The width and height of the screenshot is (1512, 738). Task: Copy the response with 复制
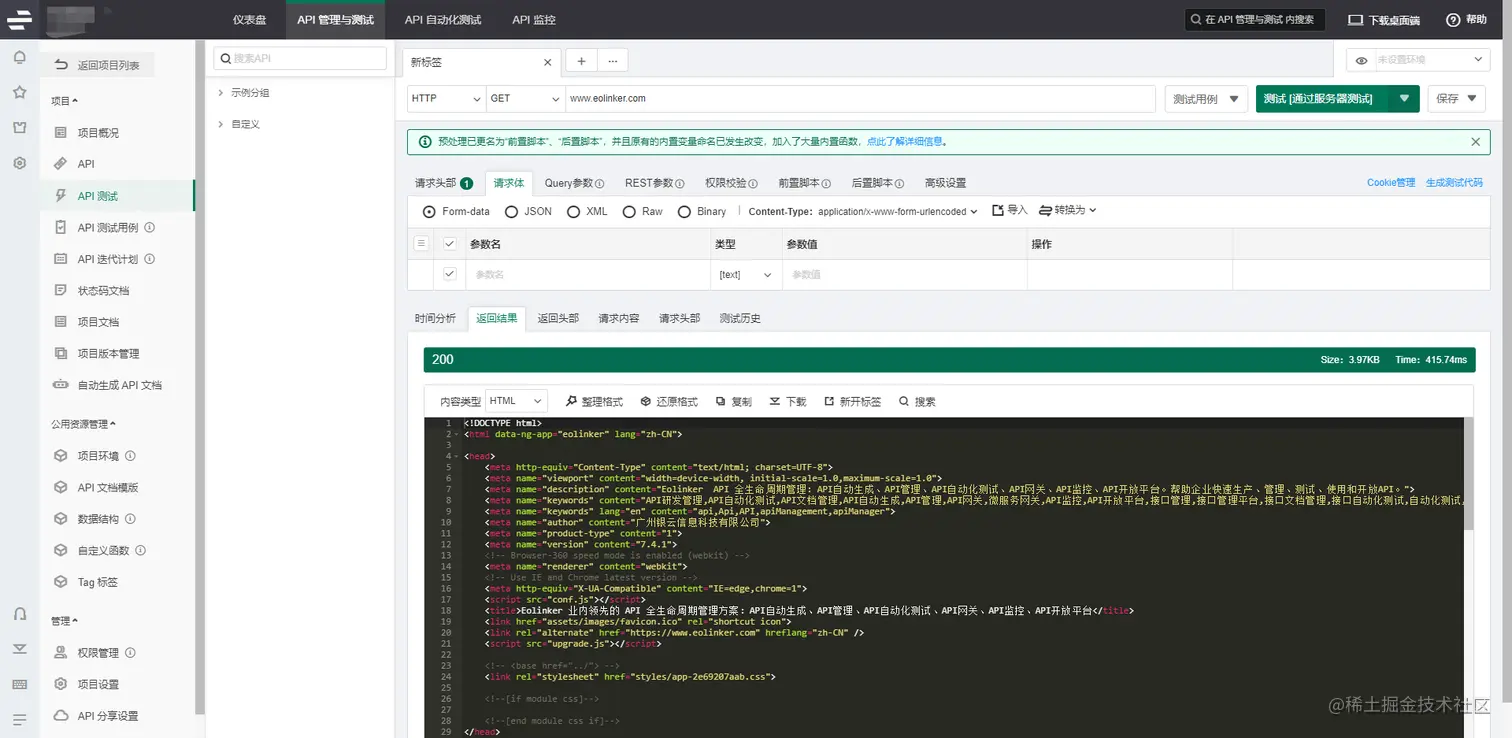click(x=734, y=401)
